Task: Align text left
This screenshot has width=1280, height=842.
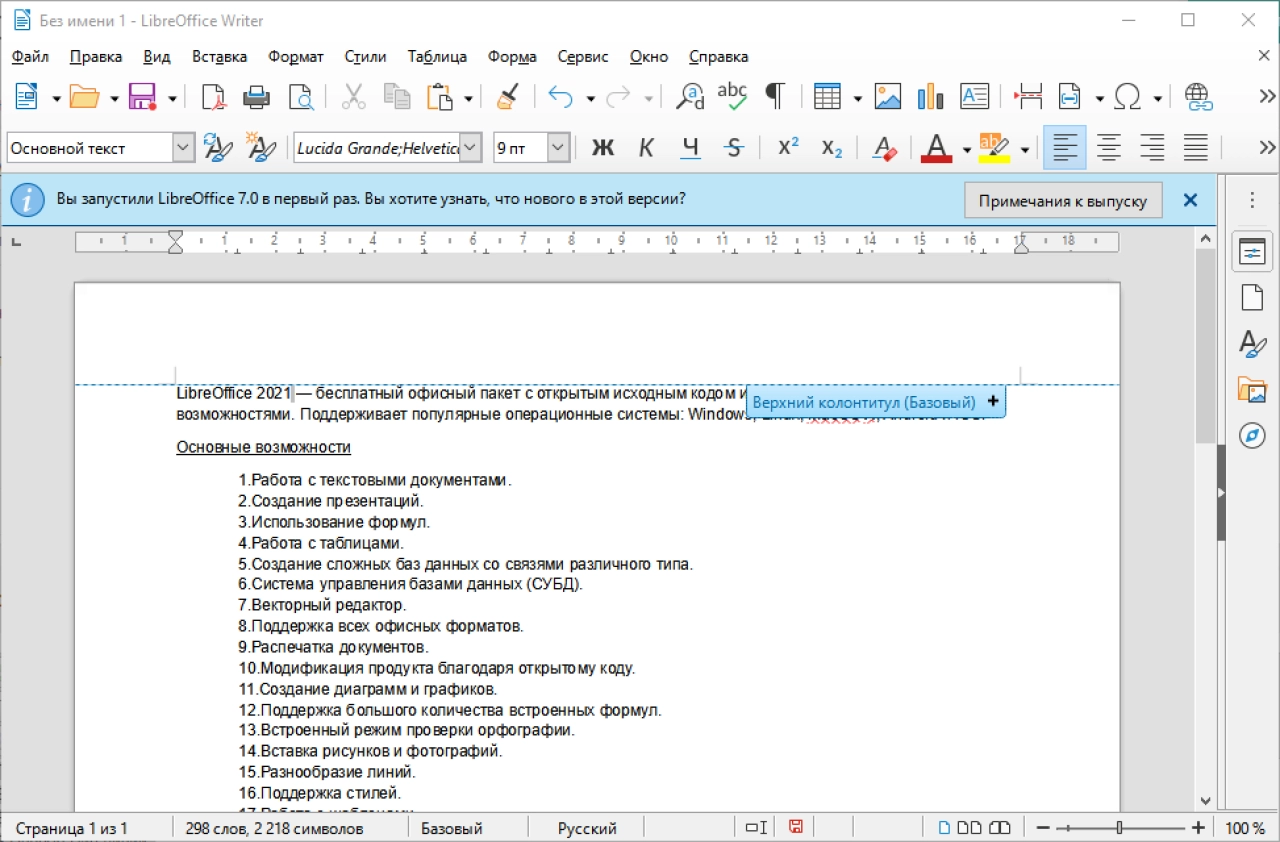Action: coord(1065,148)
